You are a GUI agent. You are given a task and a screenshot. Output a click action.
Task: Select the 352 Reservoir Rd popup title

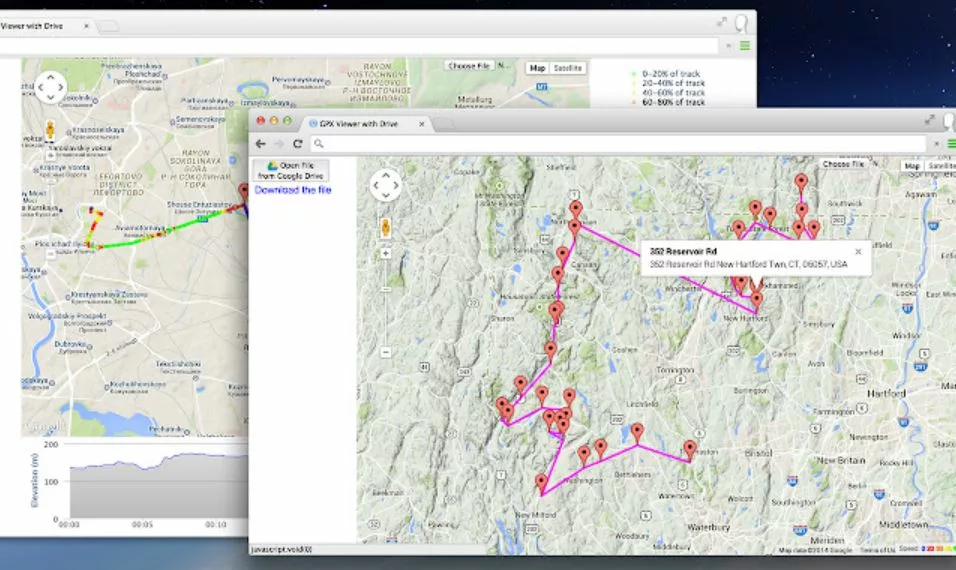(683, 251)
